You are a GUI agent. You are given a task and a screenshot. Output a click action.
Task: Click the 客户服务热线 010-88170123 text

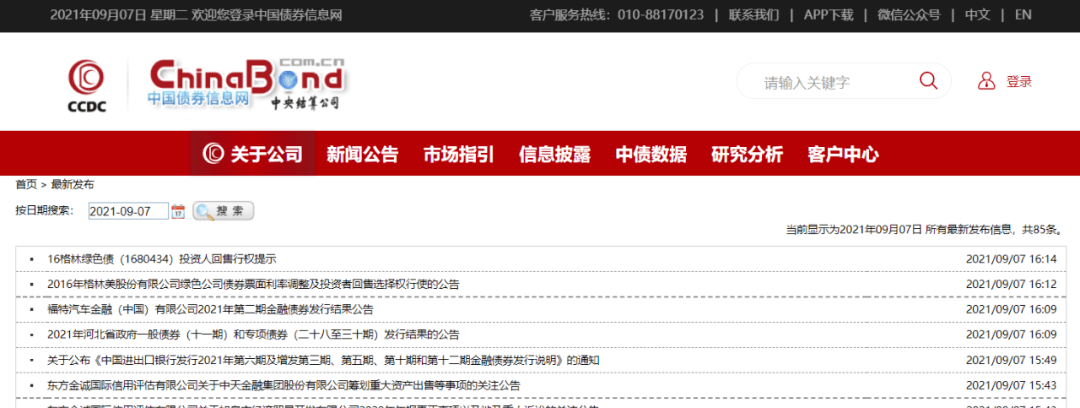click(617, 14)
